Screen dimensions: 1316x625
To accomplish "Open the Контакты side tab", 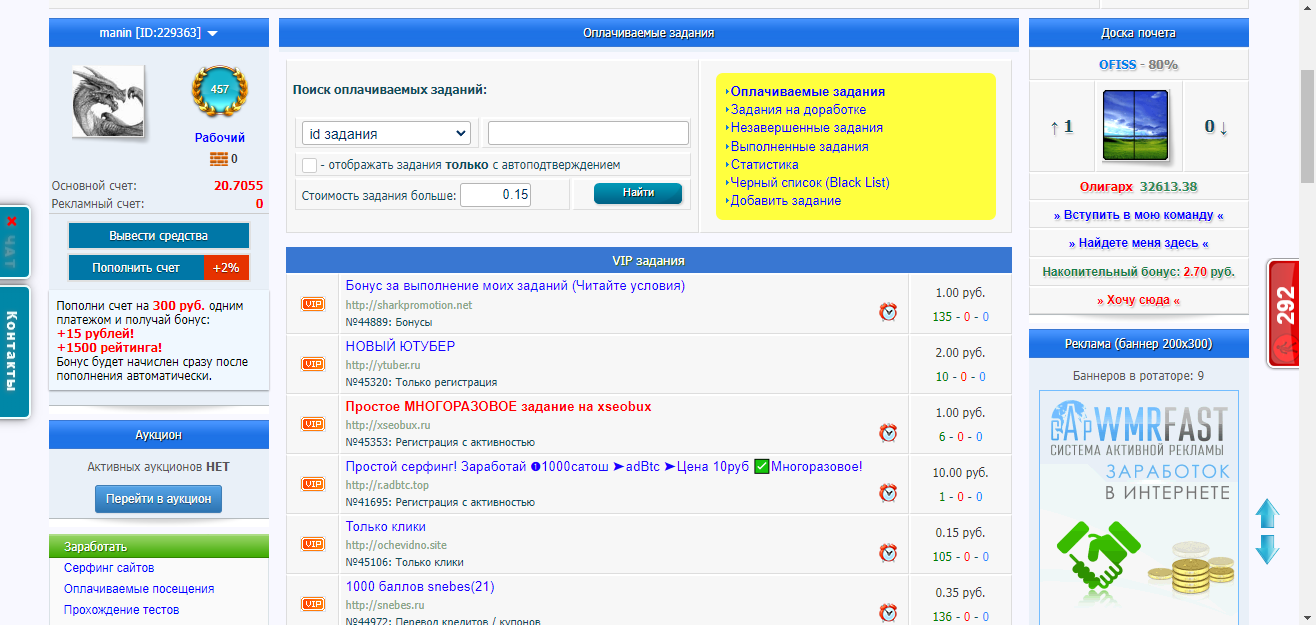I will (x=14, y=350).
